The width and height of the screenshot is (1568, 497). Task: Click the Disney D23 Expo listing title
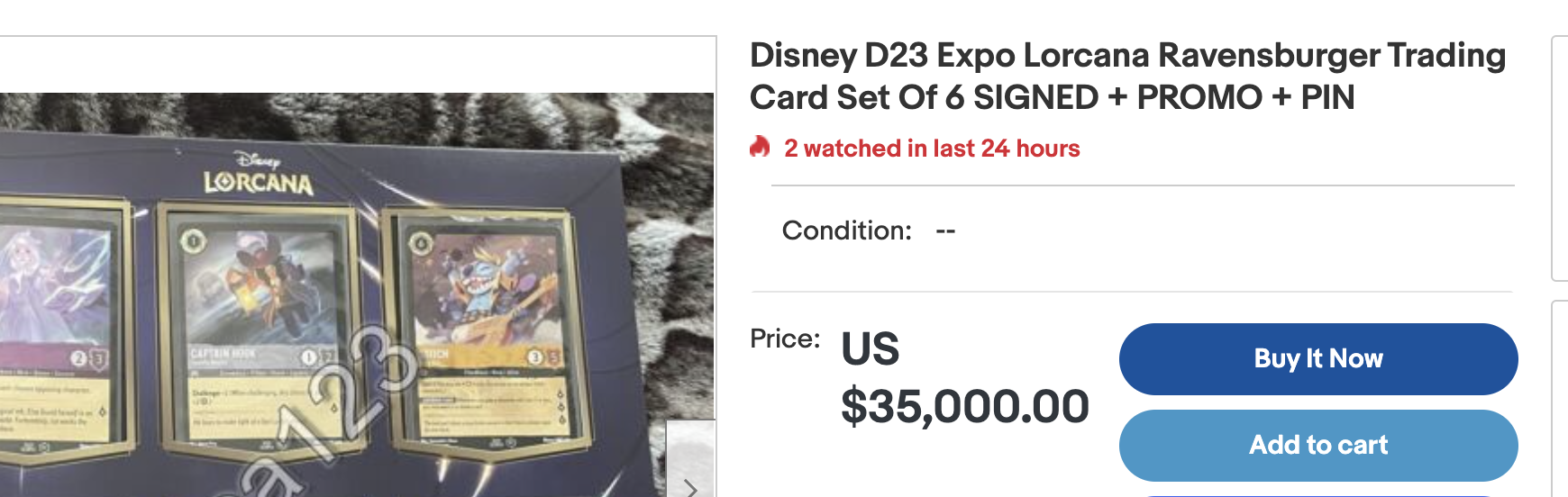[x=1126, y=76]
